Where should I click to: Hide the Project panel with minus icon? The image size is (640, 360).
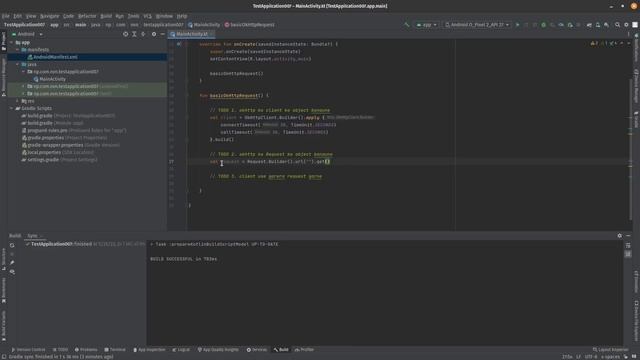coord(162,34)
